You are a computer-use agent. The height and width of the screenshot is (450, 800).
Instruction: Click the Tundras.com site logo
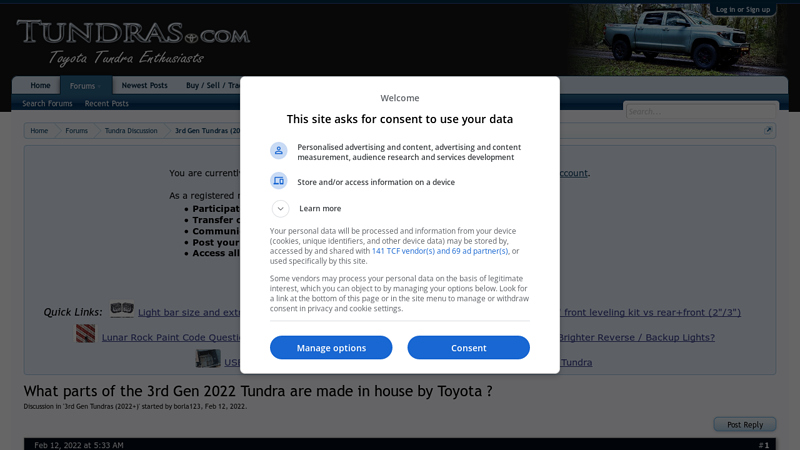click(x=133, y=40)
